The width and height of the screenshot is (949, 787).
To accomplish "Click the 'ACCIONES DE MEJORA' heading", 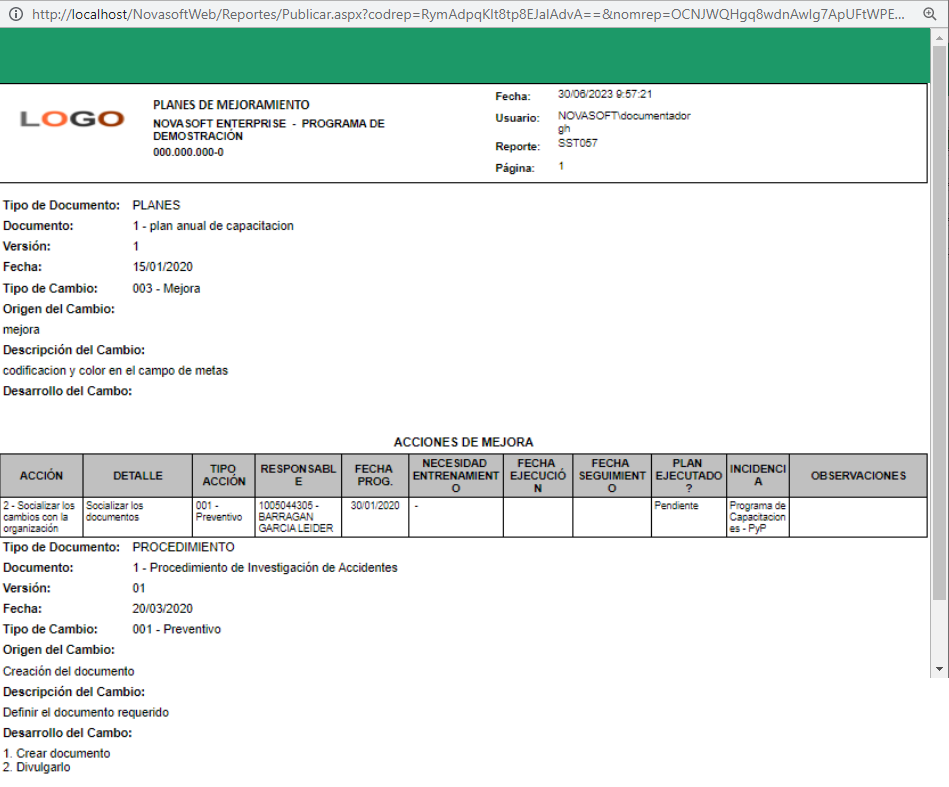I will point(464,442).
